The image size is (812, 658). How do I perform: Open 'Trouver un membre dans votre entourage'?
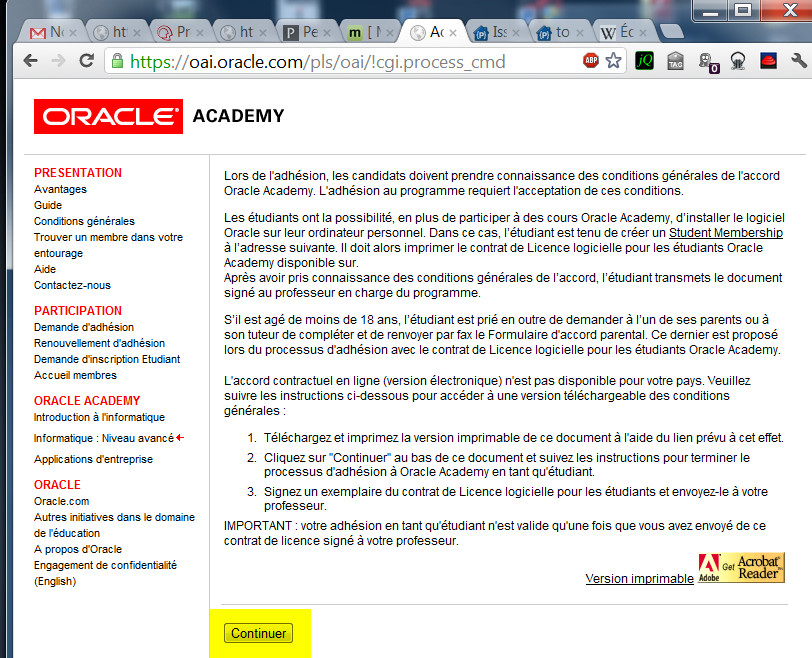(x=108, y=245)
